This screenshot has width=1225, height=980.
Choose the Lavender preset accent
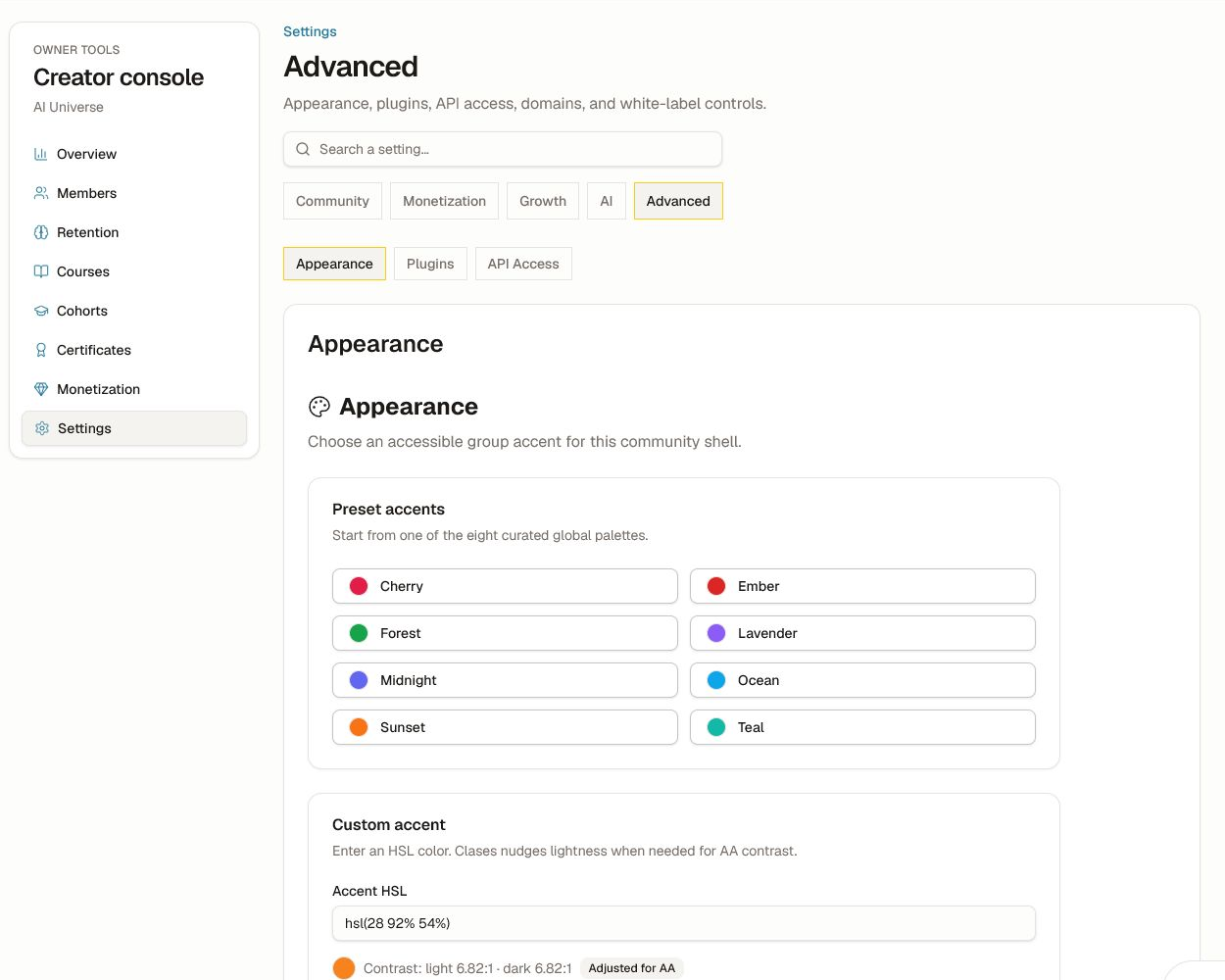pyautogui.click(x=862, y=633)
